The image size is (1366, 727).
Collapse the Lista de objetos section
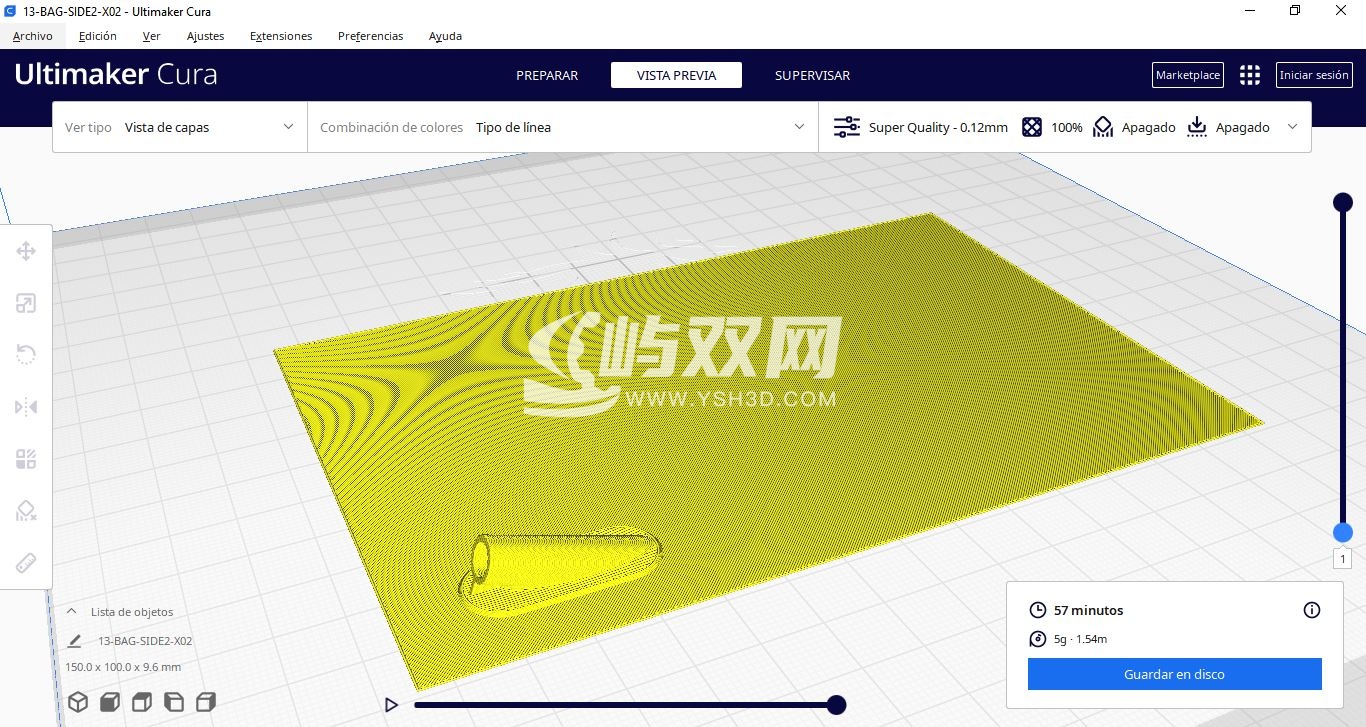click(x=72, y=611)
